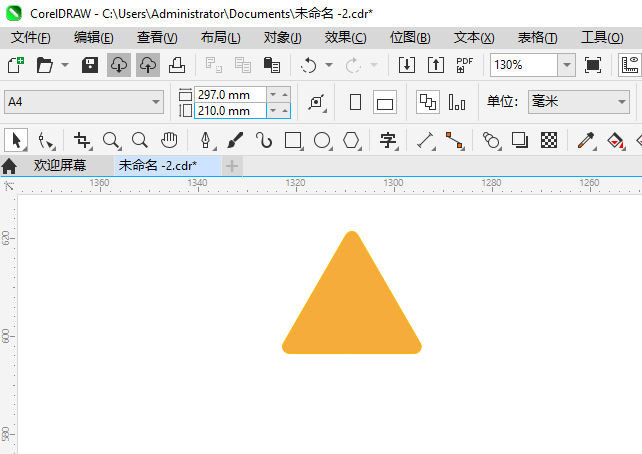Select the Rectangle tool
Screen dimensions: 642x454
coord(293,140)
